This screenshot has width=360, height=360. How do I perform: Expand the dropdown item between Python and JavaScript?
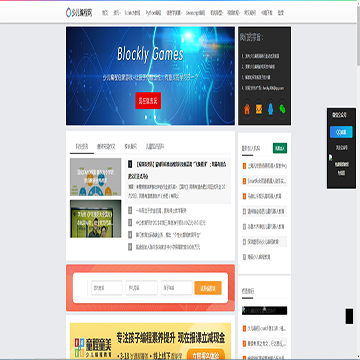(174, 13)
